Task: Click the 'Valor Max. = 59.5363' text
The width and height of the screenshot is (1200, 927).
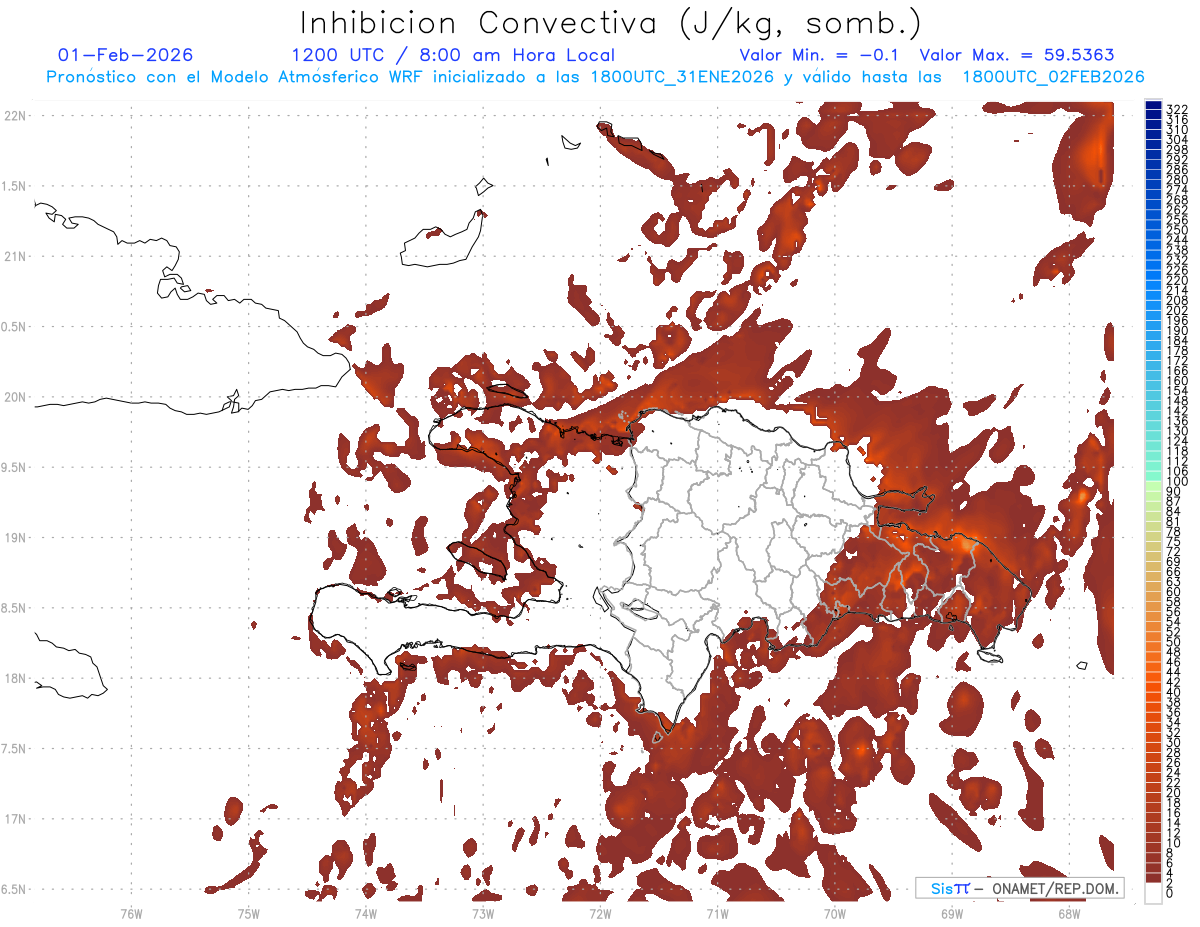Action: (x=1016, y=55)
